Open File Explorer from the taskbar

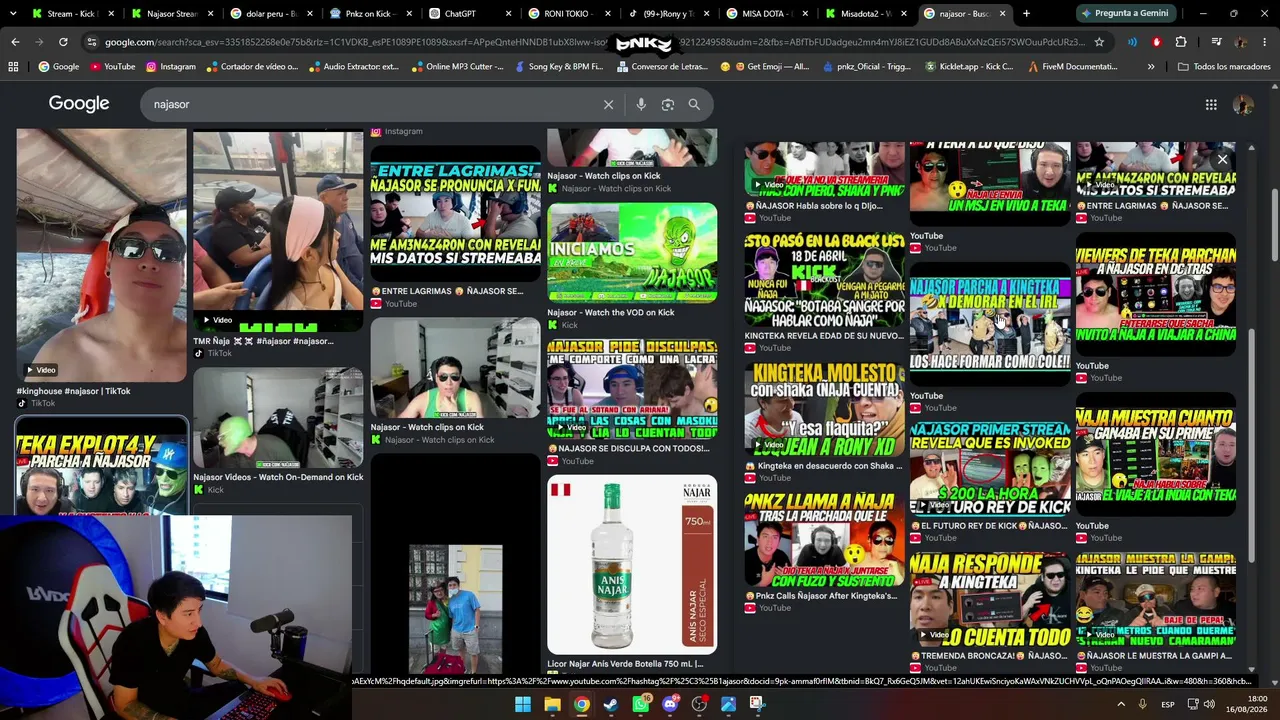(x=552, y=704)
